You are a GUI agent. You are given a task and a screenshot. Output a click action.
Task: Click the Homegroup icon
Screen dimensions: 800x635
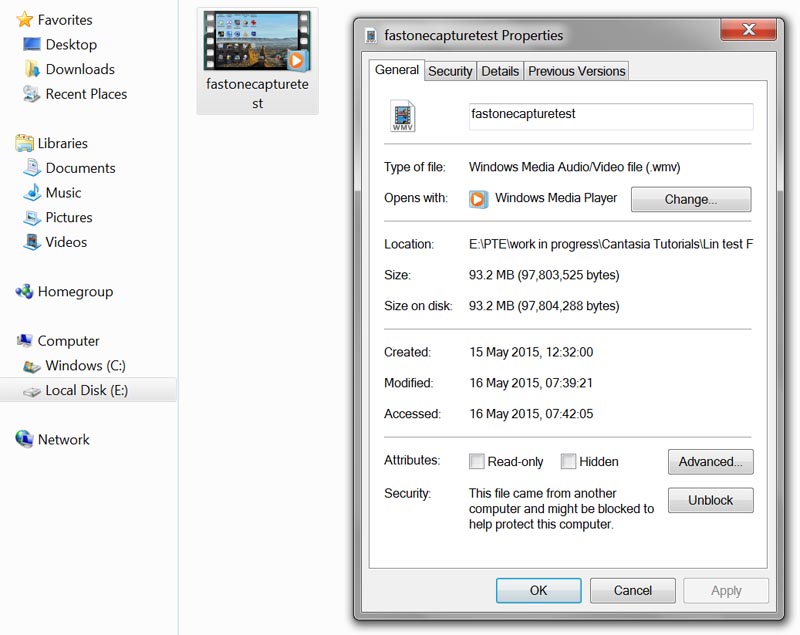[24, 292]
